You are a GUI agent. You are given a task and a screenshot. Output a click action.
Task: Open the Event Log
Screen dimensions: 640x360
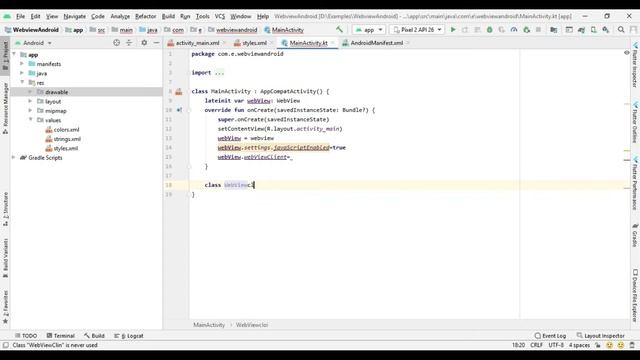coord(550,336)
